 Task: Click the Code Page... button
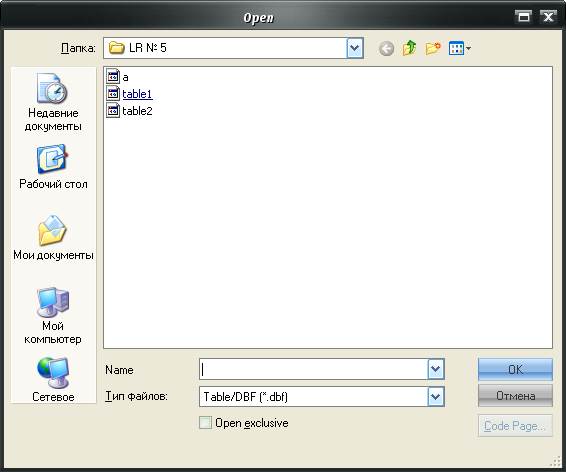515,426
